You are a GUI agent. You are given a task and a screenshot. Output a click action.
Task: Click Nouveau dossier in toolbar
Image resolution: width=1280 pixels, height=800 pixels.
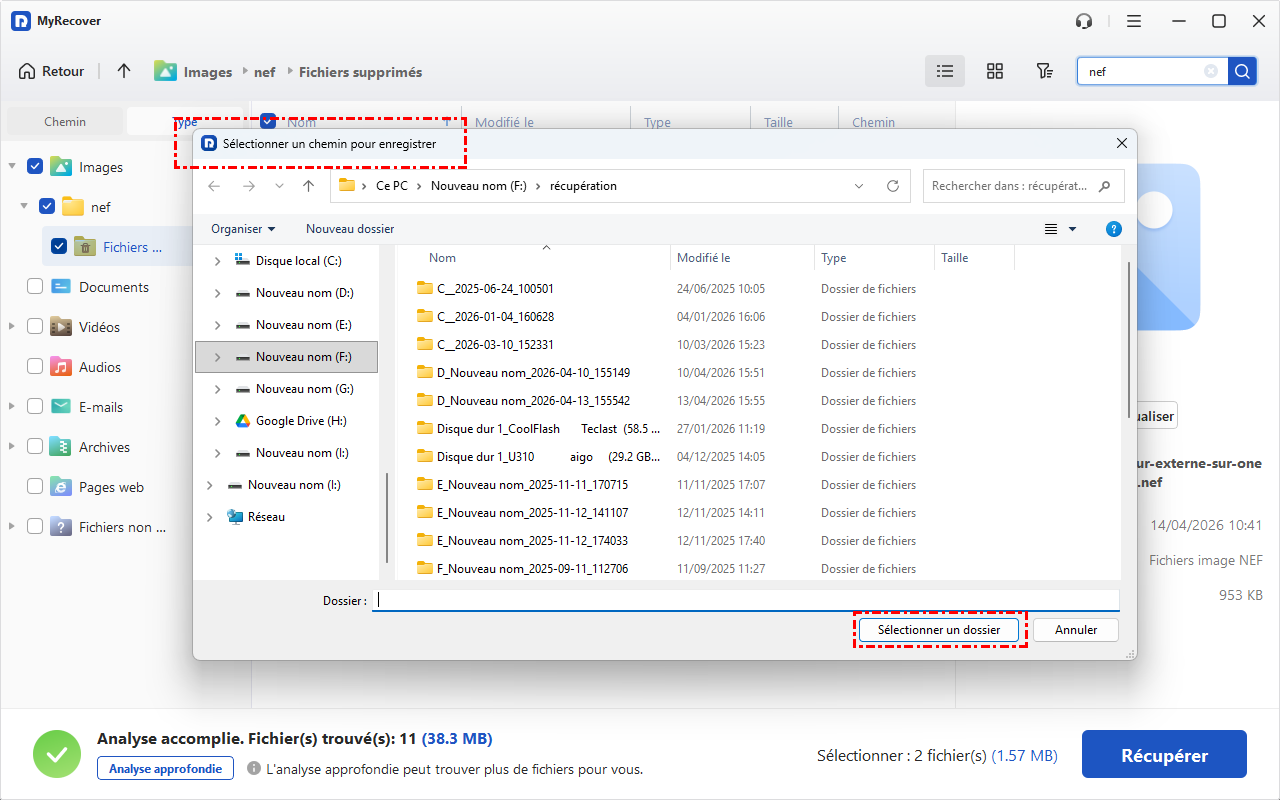[x=350, y=229]
